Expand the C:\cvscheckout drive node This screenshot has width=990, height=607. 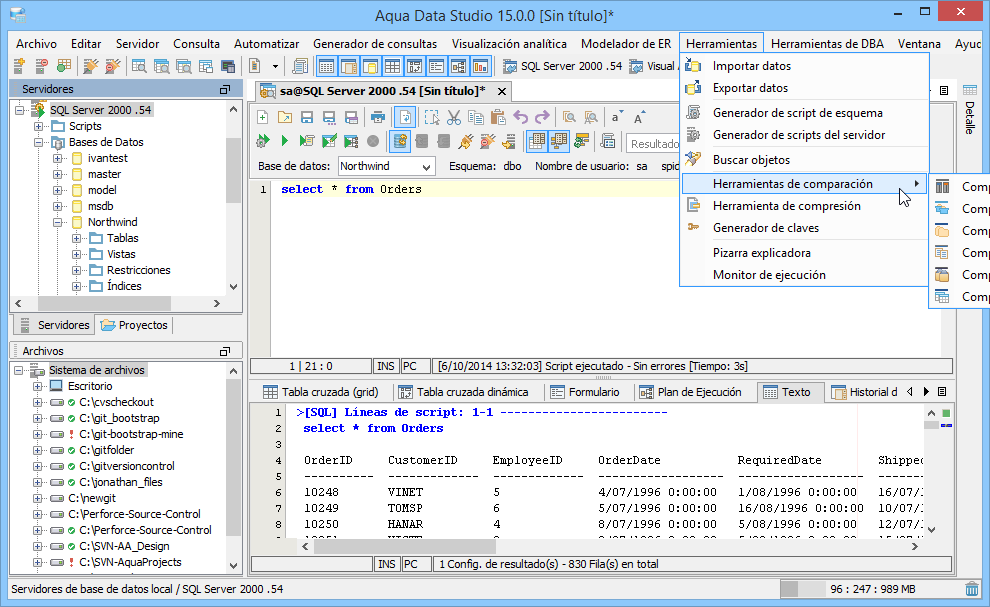coord(37,402)
